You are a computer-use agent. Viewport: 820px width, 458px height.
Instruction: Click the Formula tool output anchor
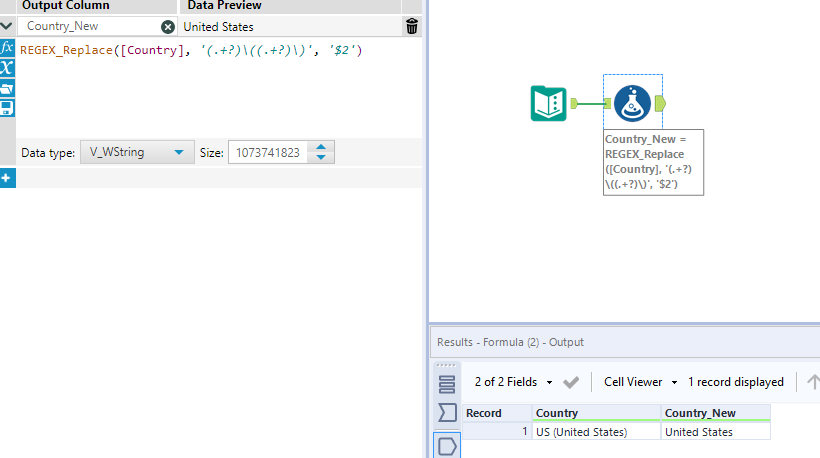pos(660,104)
